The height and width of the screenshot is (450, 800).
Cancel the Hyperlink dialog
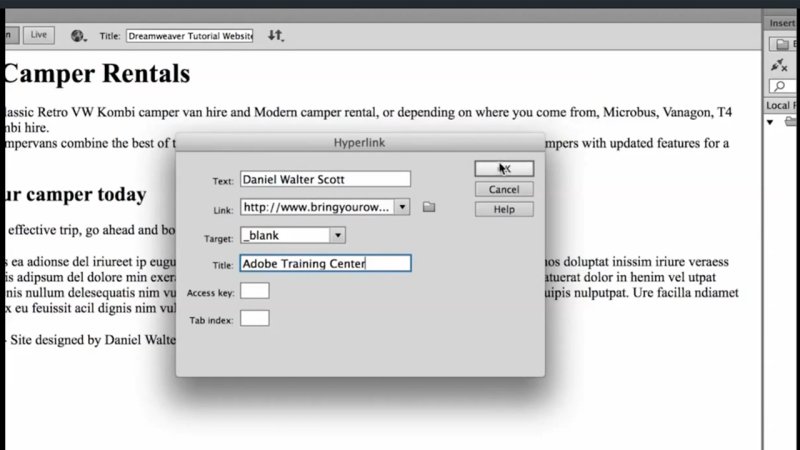504,189
